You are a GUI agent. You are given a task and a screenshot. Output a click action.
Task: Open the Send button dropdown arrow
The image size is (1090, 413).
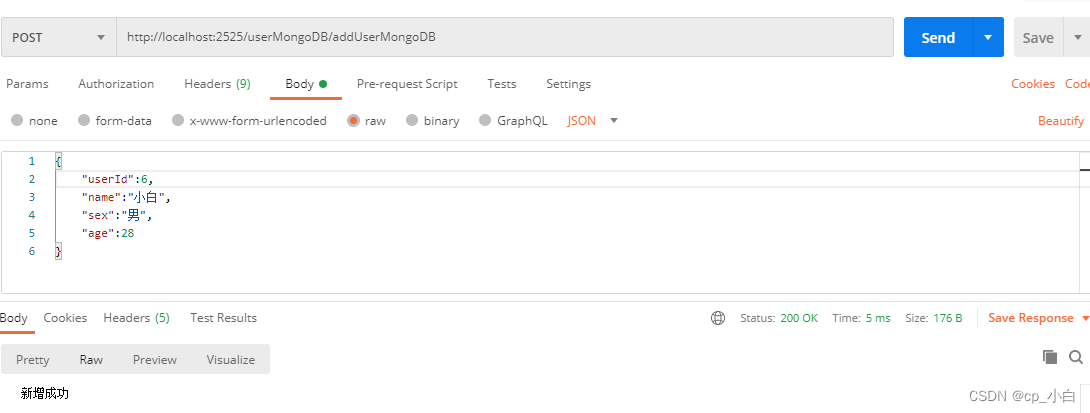(x=988, y=38)
